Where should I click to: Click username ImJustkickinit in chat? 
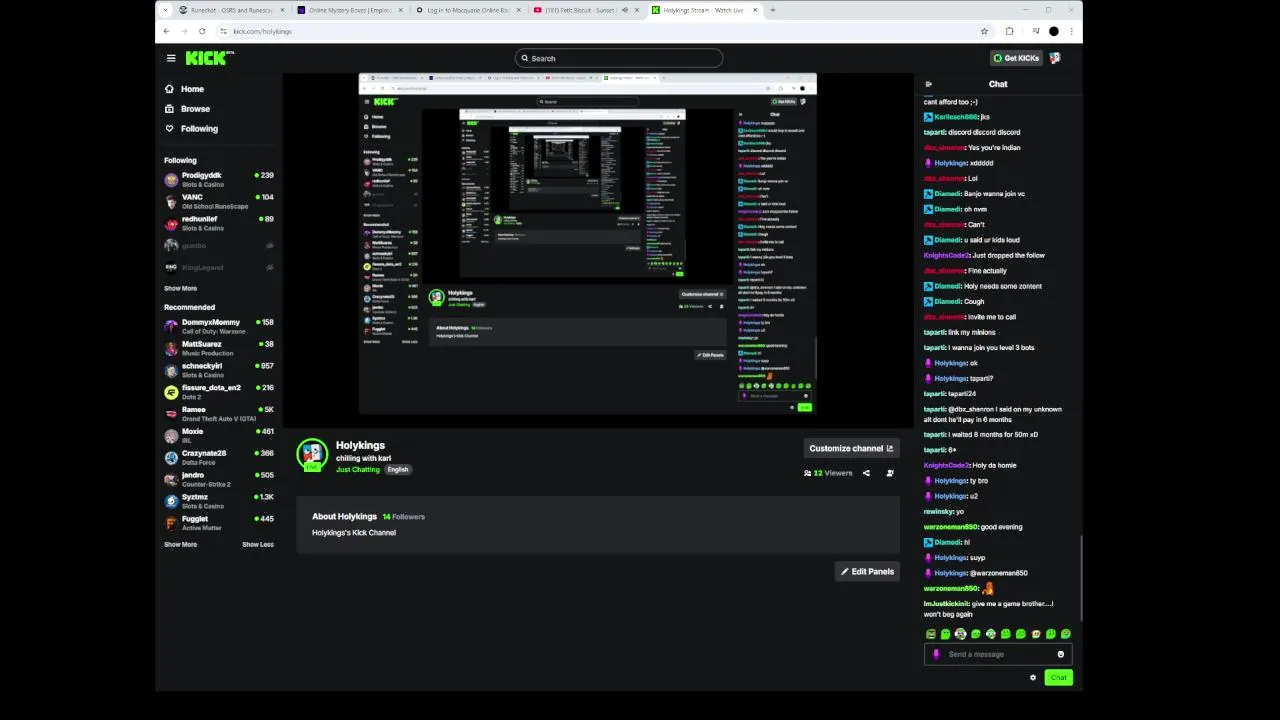(946, 604)
